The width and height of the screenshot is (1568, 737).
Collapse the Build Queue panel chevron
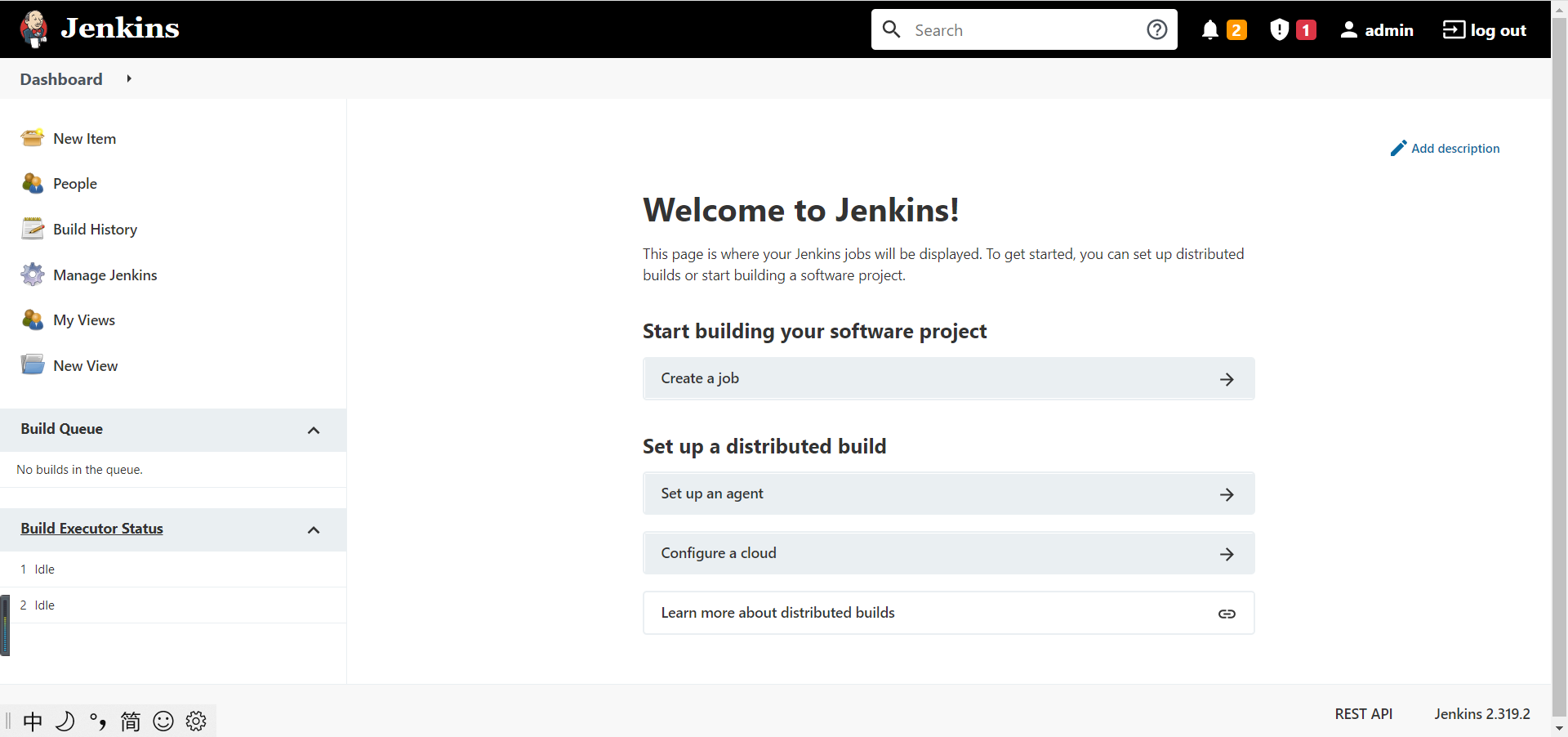click(x=314, y=430)
